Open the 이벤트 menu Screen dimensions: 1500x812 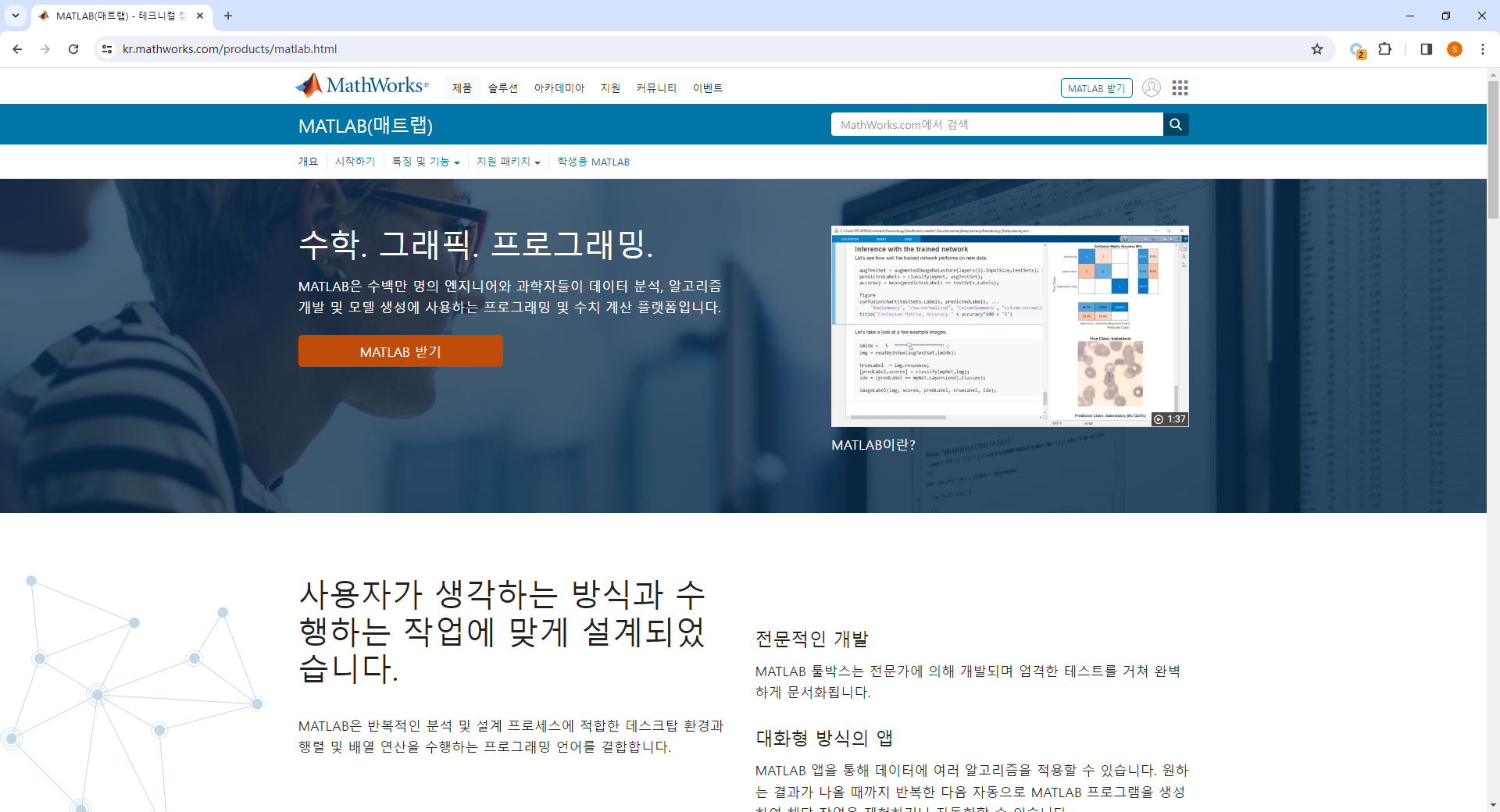point(708,88)
